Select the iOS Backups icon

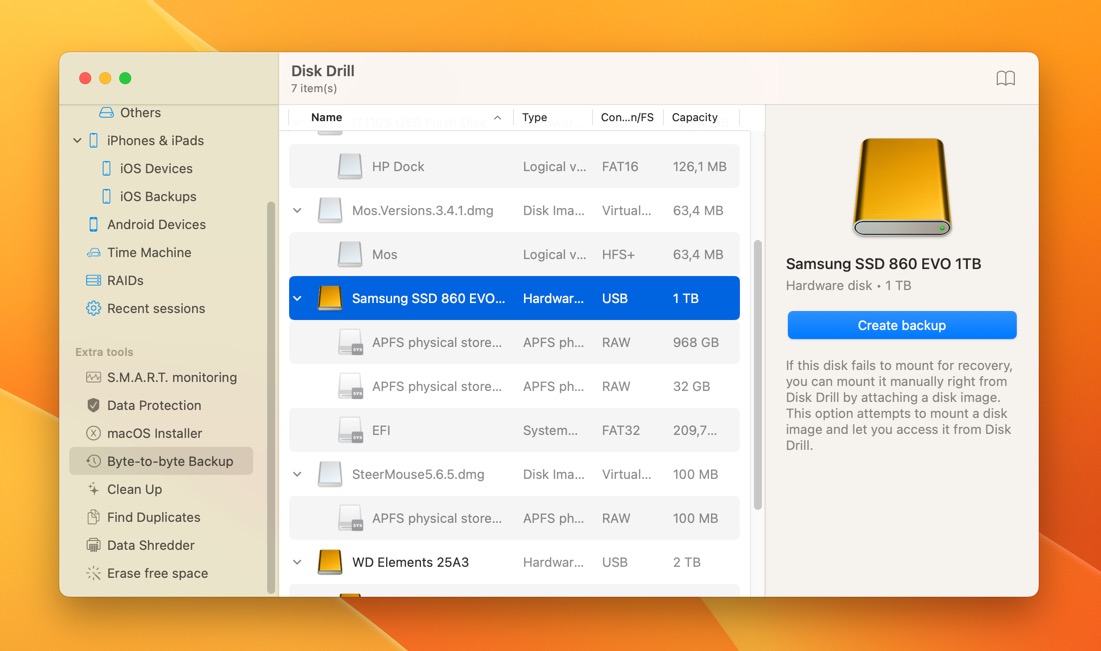point(107,197)
